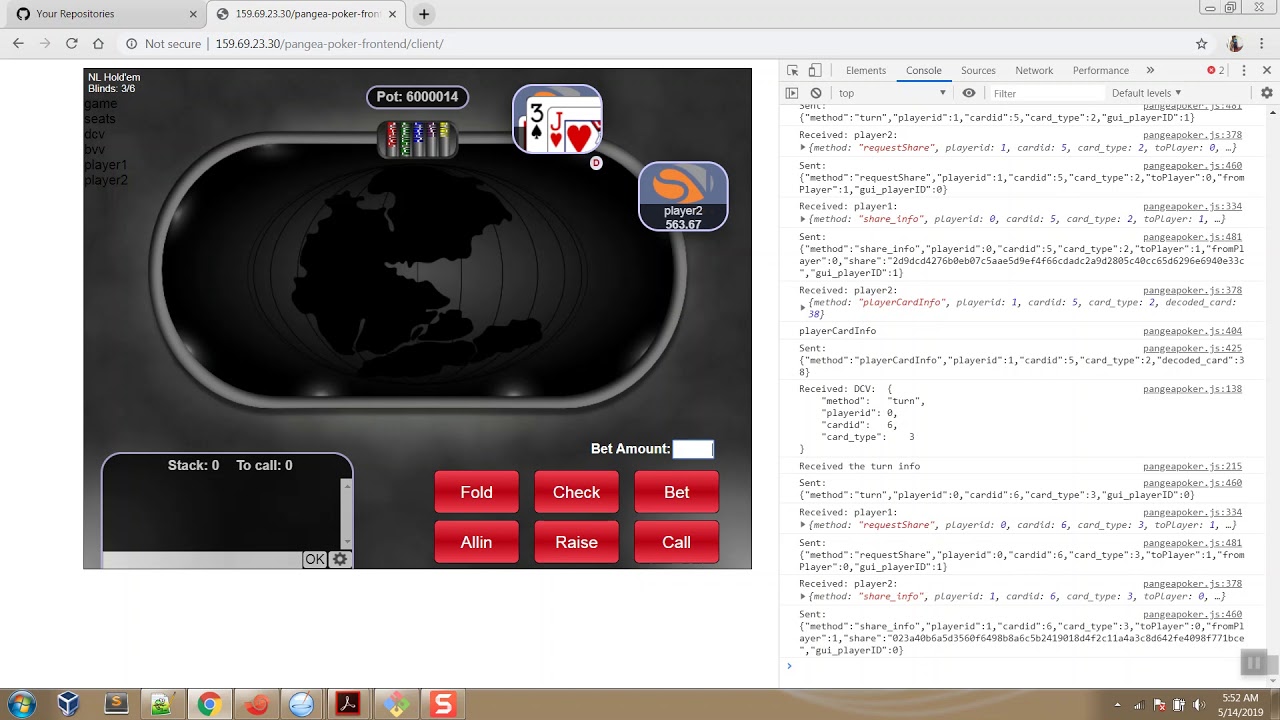The image size is (1280, 720).
Task: View site information for Not secure
Action: tap(163, 44)
